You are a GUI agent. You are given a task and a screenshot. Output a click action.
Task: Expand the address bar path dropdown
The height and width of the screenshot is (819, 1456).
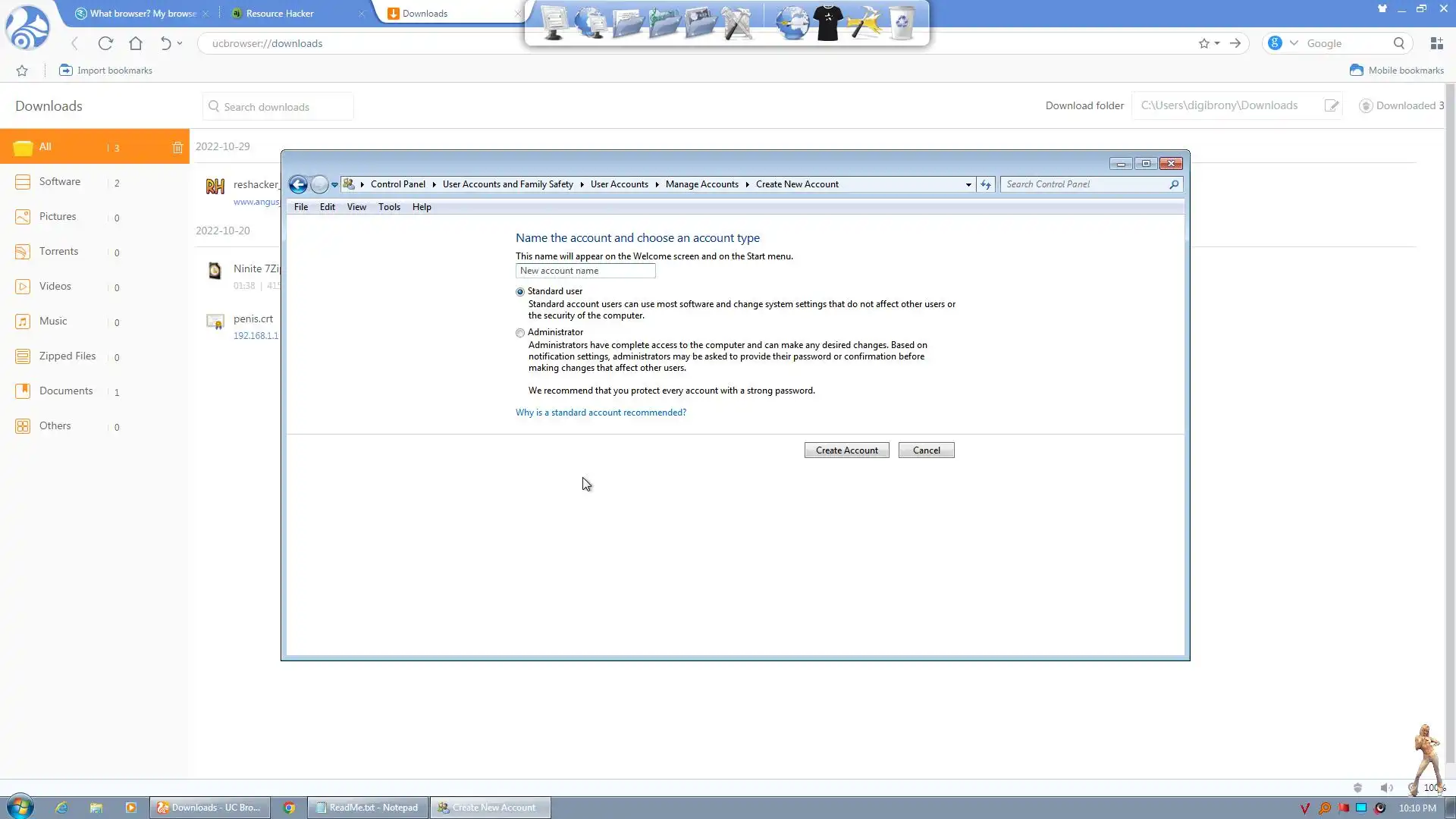(968, 184)
